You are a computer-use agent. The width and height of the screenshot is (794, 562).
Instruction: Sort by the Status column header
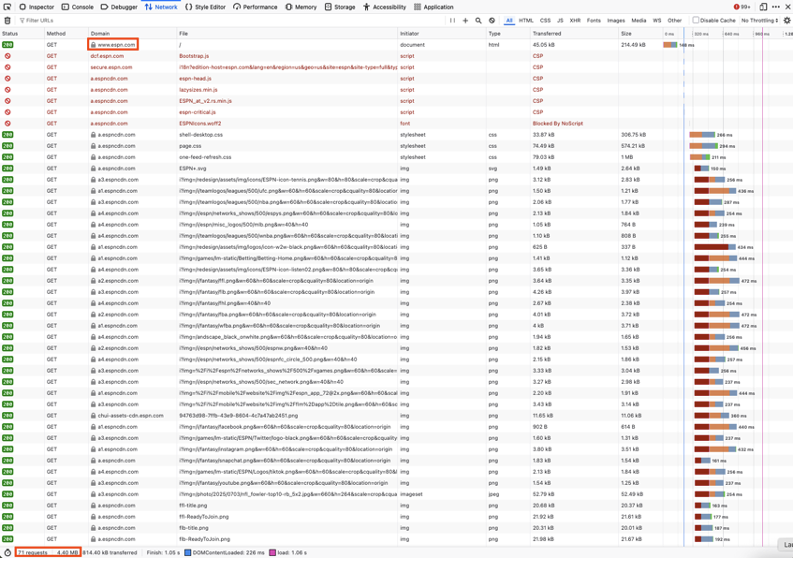pos(22,33)
